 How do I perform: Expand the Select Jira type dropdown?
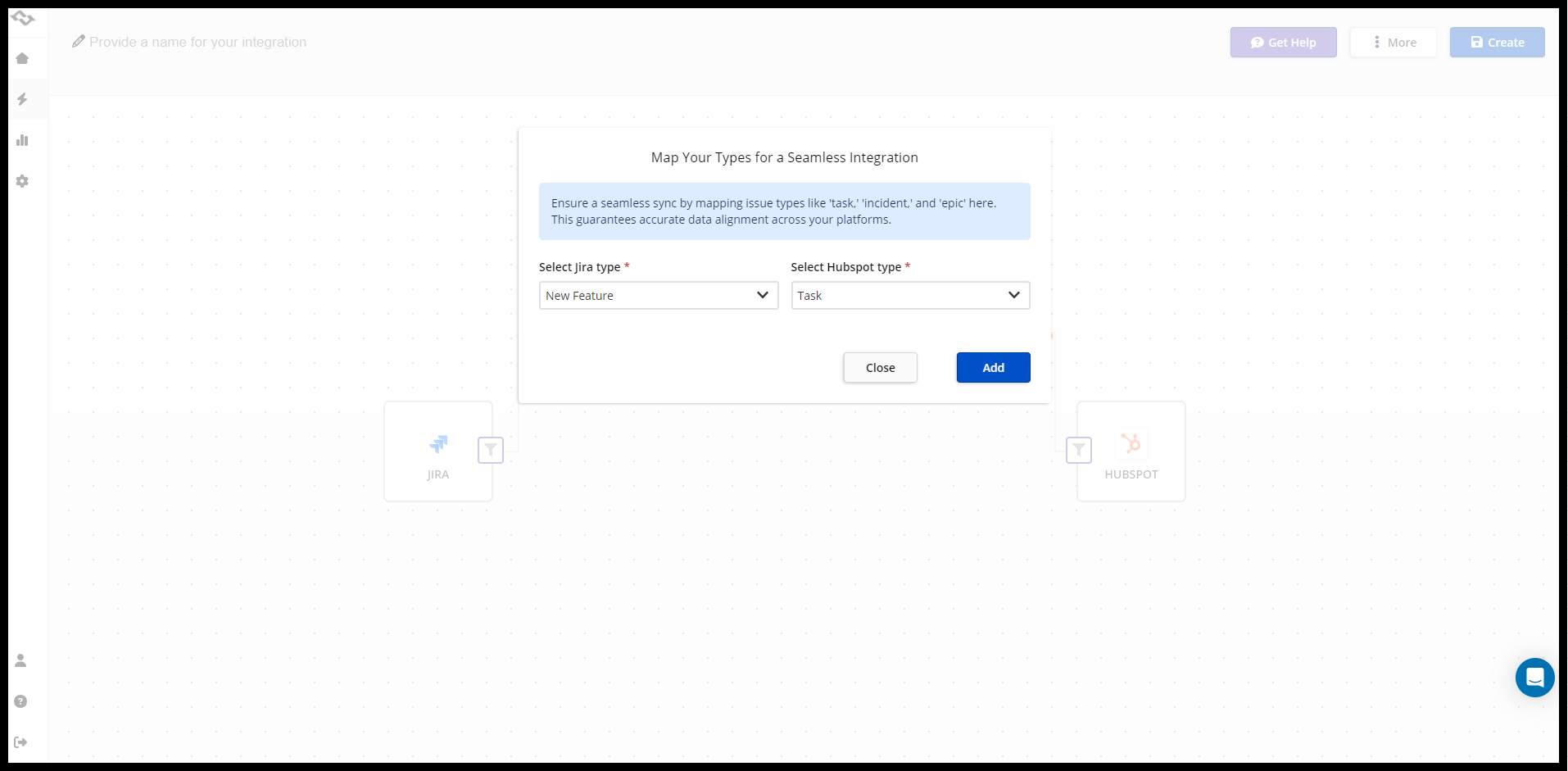click(658, 296)
